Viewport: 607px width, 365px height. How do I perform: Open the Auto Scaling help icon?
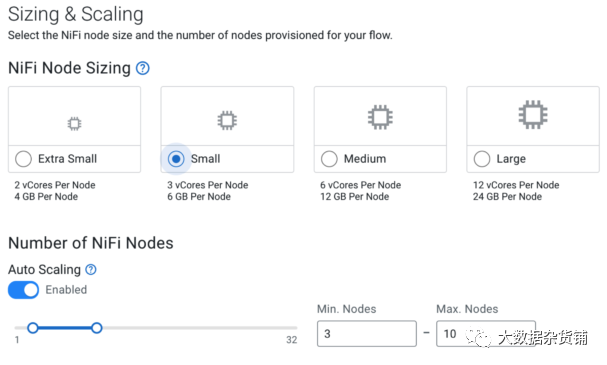tap(91, 269)
